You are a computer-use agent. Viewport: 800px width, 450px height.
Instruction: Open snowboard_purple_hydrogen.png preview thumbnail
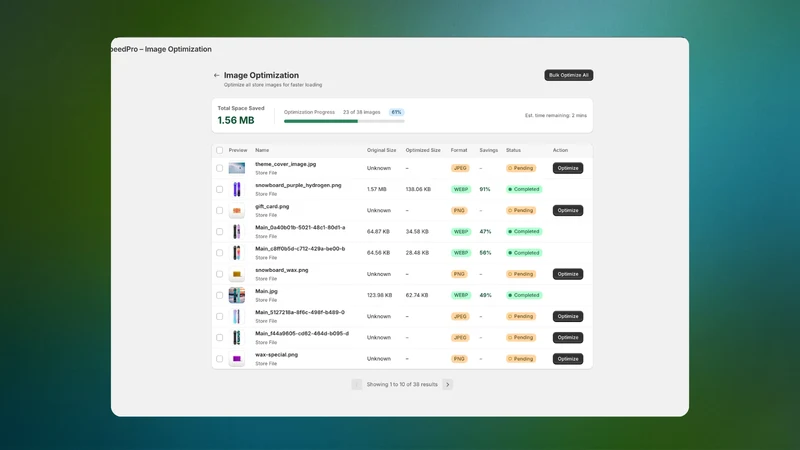pos(237,189)
